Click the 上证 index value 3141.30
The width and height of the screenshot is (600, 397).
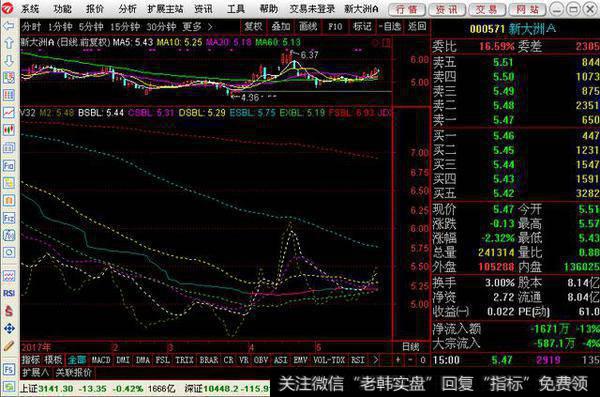coord(56,389)
